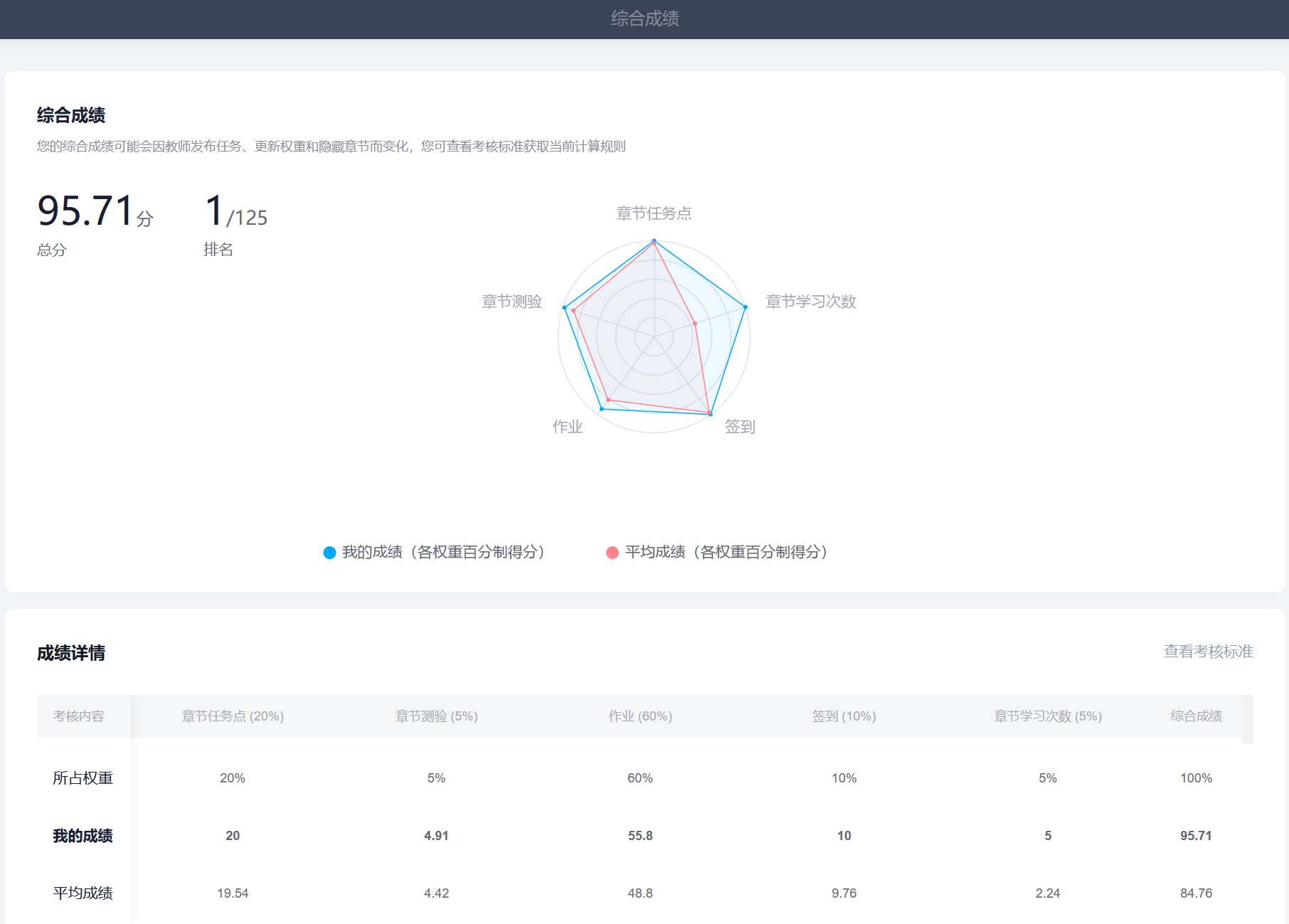Click the 章节测验 radar axis label
The height and width of the screenshot is (924, 1289).
tap(512, 302)
